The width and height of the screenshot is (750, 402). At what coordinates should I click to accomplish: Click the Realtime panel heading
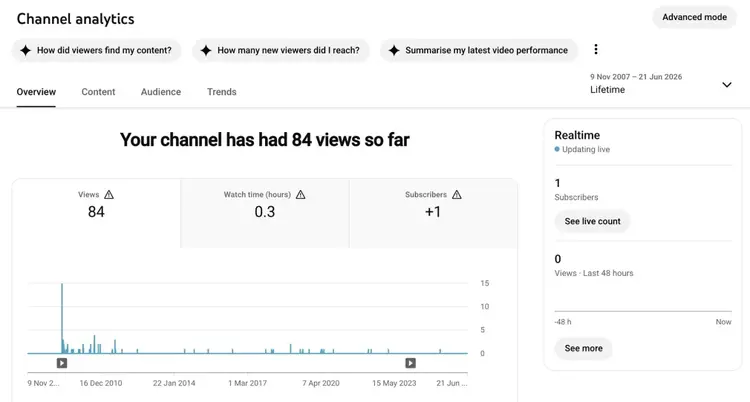(x=577, y=135)
